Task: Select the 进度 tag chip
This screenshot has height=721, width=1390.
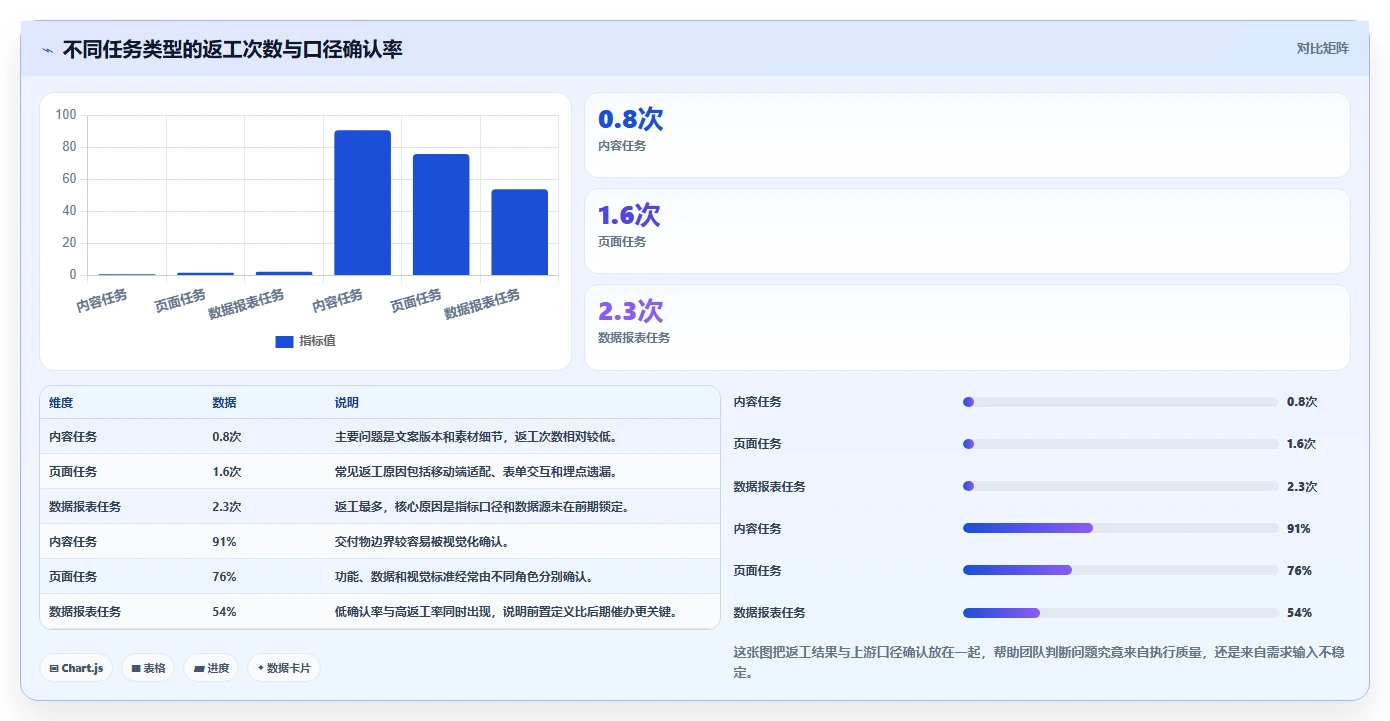Action: tap(211, 668)
